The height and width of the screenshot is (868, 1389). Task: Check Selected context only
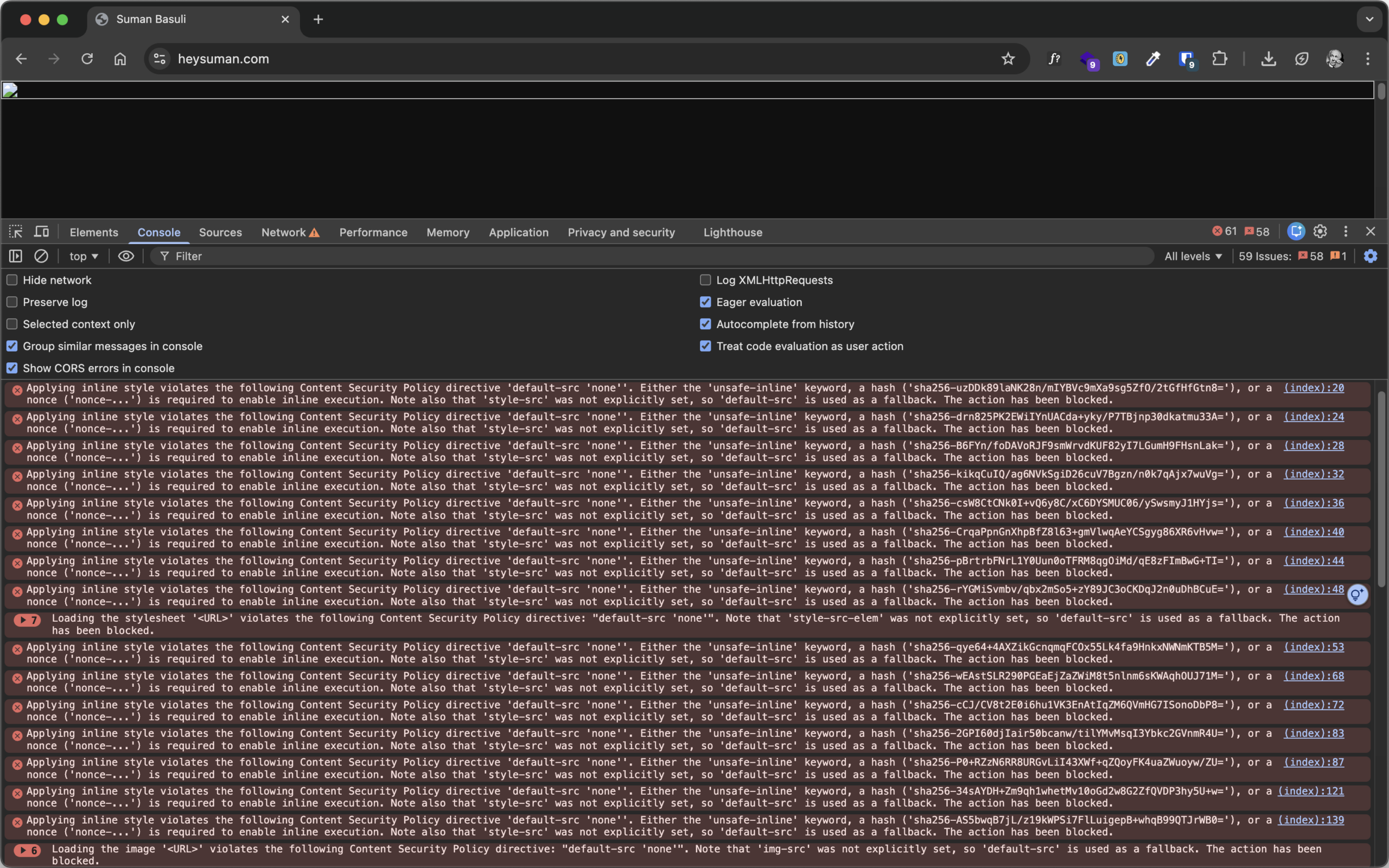(12, 324)
